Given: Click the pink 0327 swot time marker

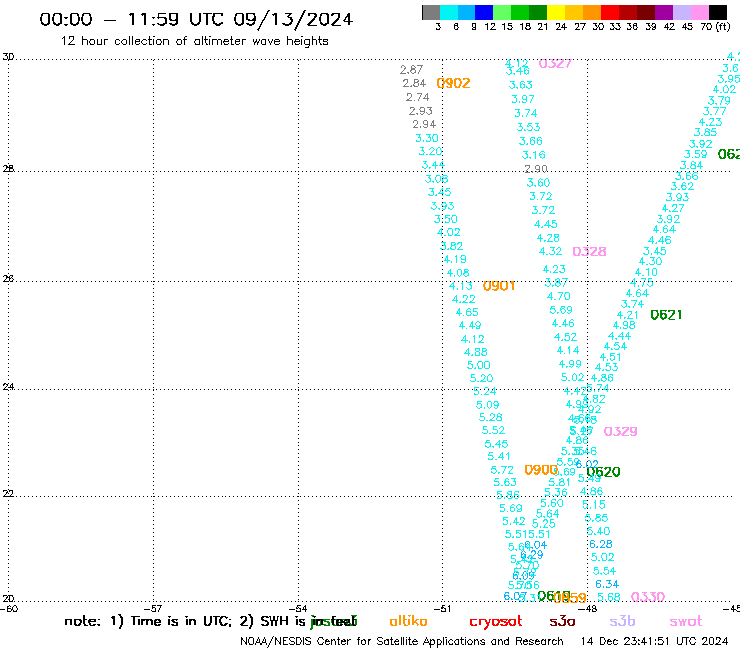Looking at the screenshot, I should 555,64.
